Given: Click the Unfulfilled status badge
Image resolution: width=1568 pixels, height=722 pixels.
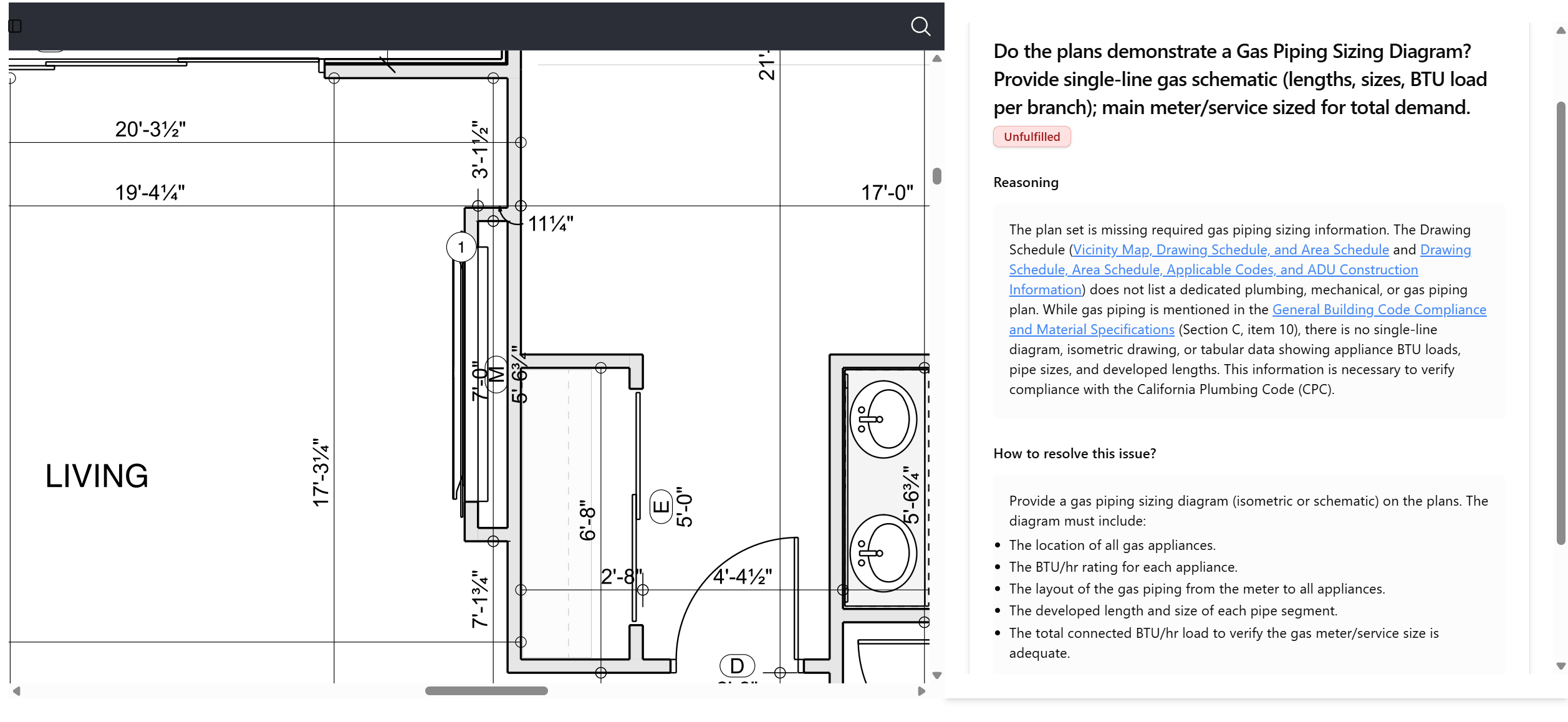Looking at the screenshot, I should click(x=1032, y=137).
